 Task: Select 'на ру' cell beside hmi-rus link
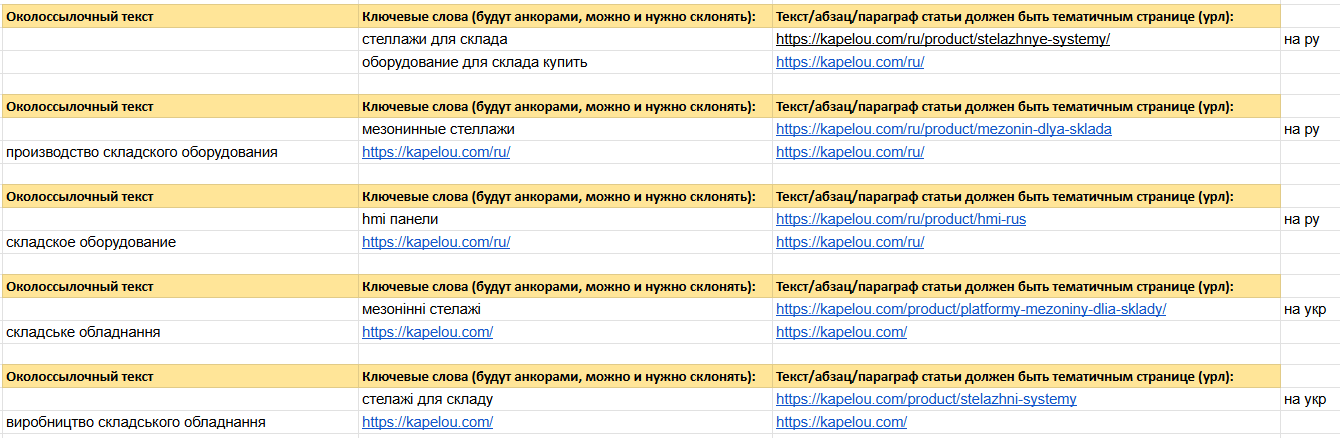click(1310, 219)
